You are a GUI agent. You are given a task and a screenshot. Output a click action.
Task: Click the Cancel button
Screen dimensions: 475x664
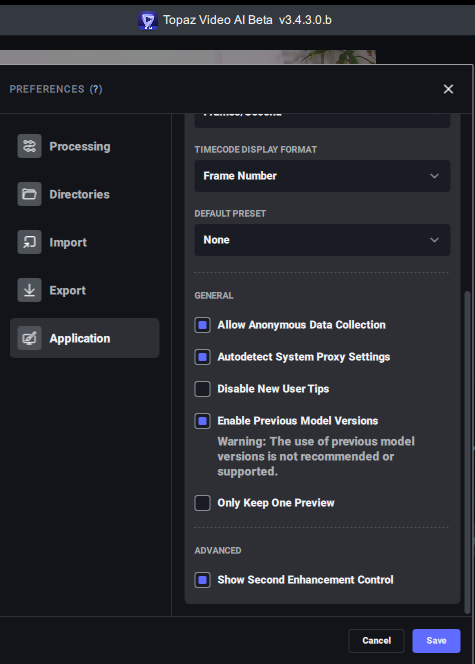(376, 641)
